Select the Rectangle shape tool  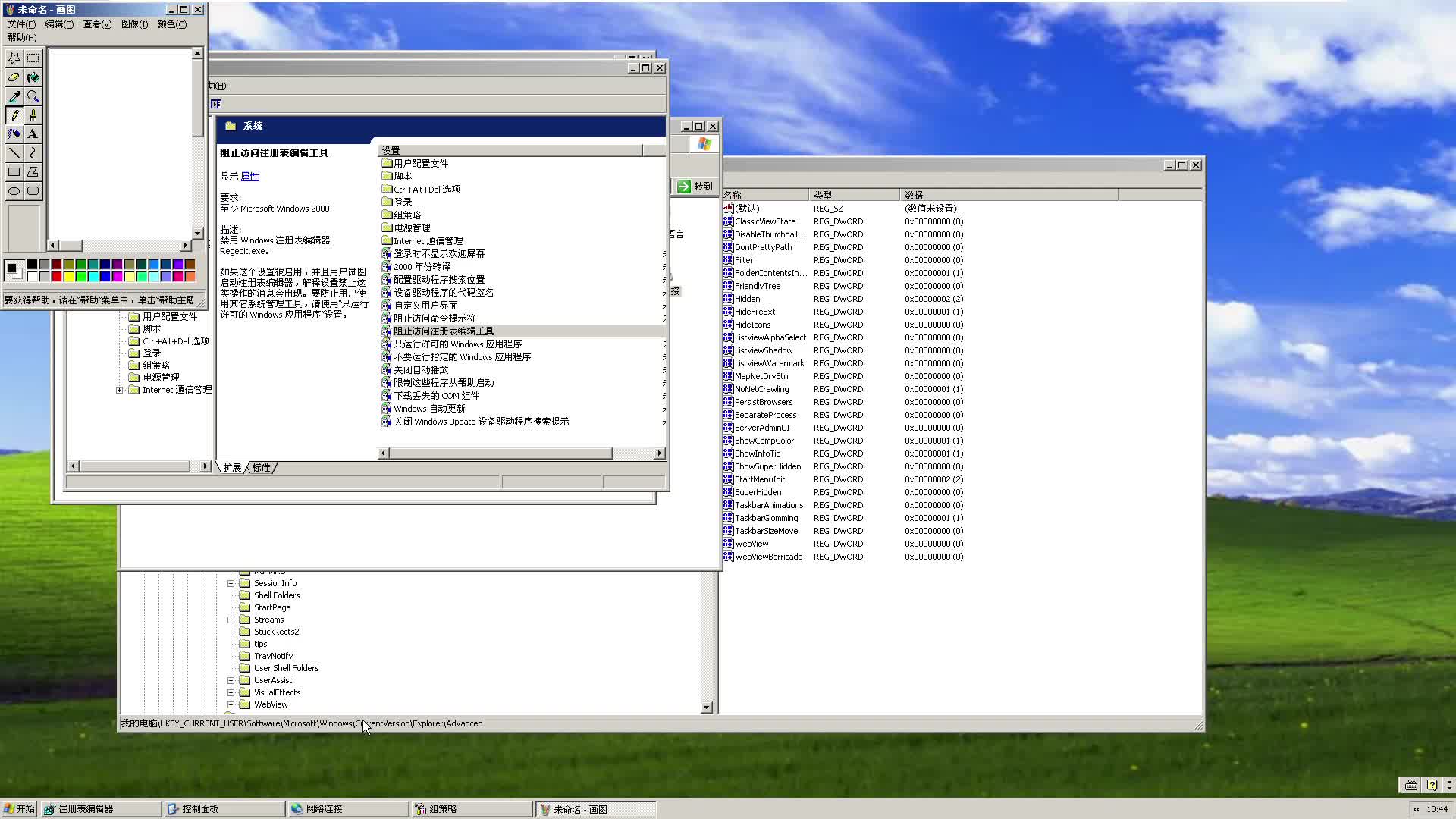[14, 171]
